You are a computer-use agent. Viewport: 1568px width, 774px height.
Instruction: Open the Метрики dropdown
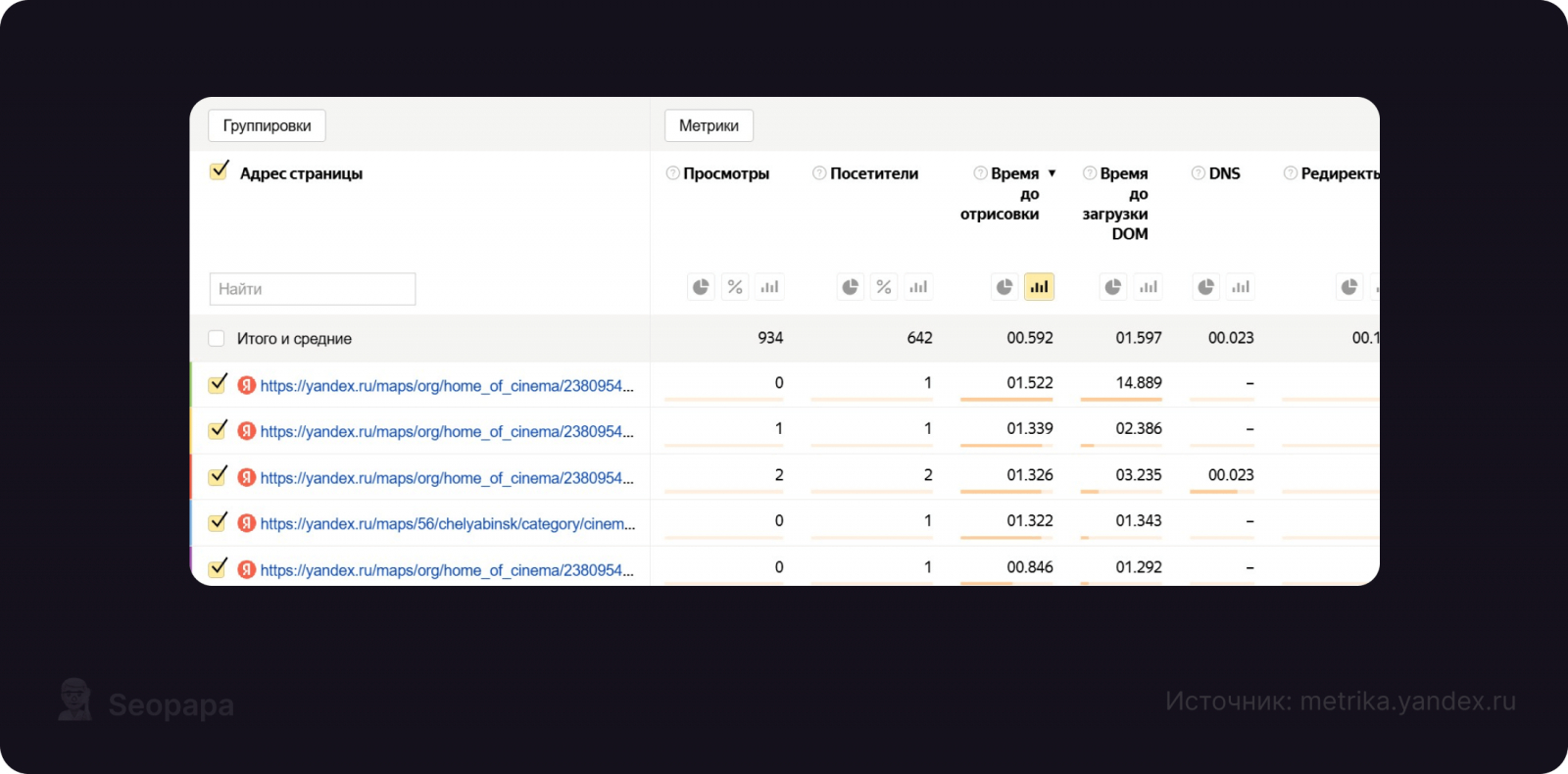coord(709,125)
